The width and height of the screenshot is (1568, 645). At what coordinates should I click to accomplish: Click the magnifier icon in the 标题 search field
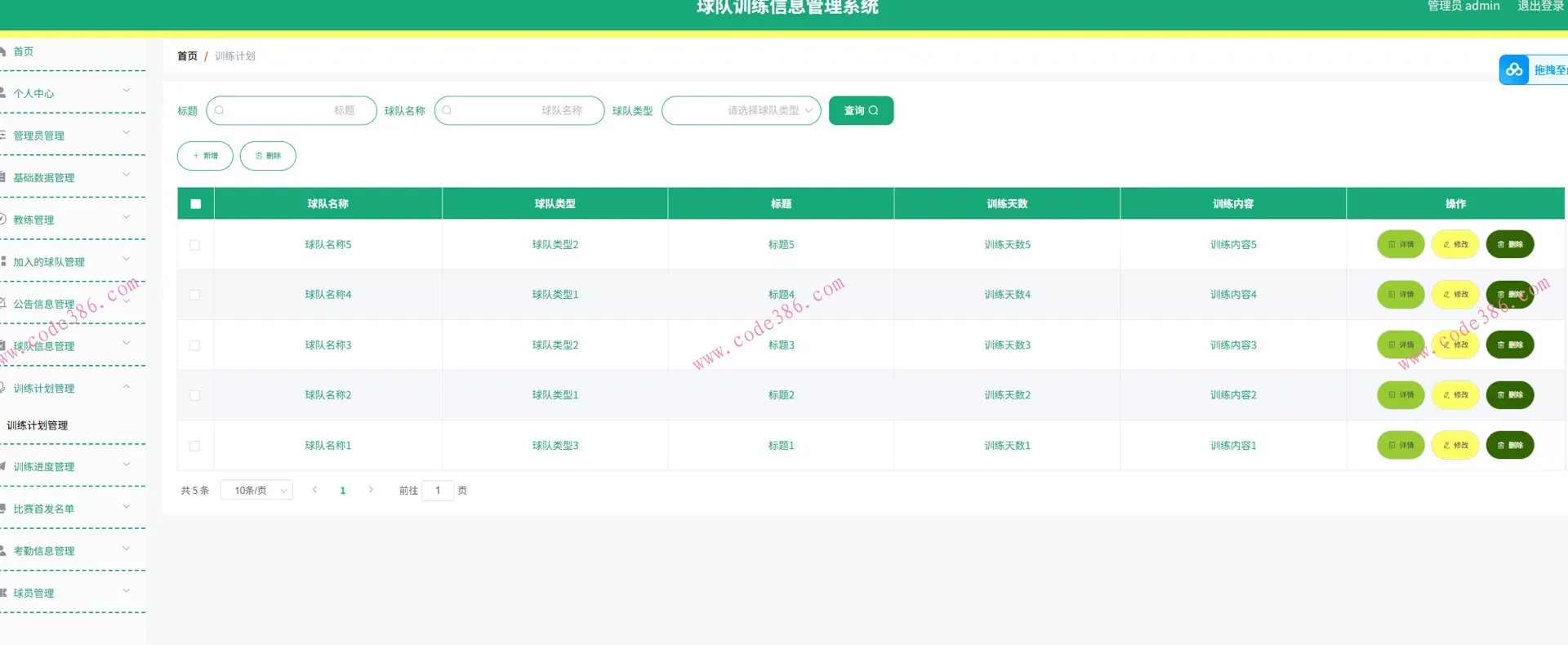pos(219,110)
